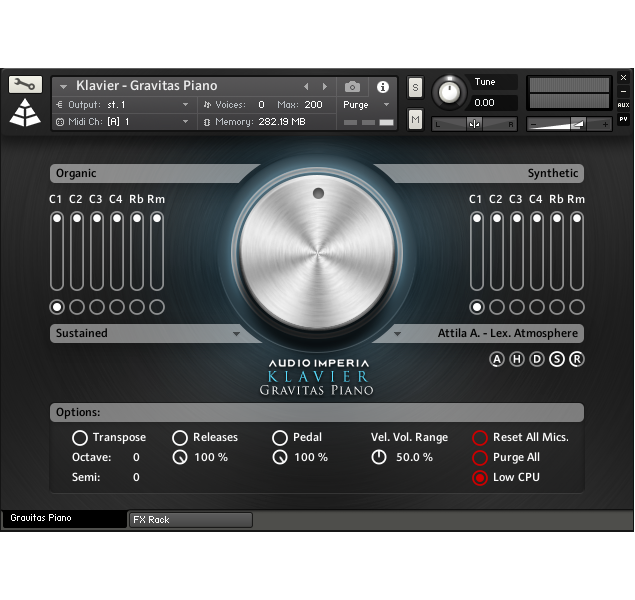Click the Max voices value 200
The height and width of the screenshot is (600, 635).
(313, 105)
